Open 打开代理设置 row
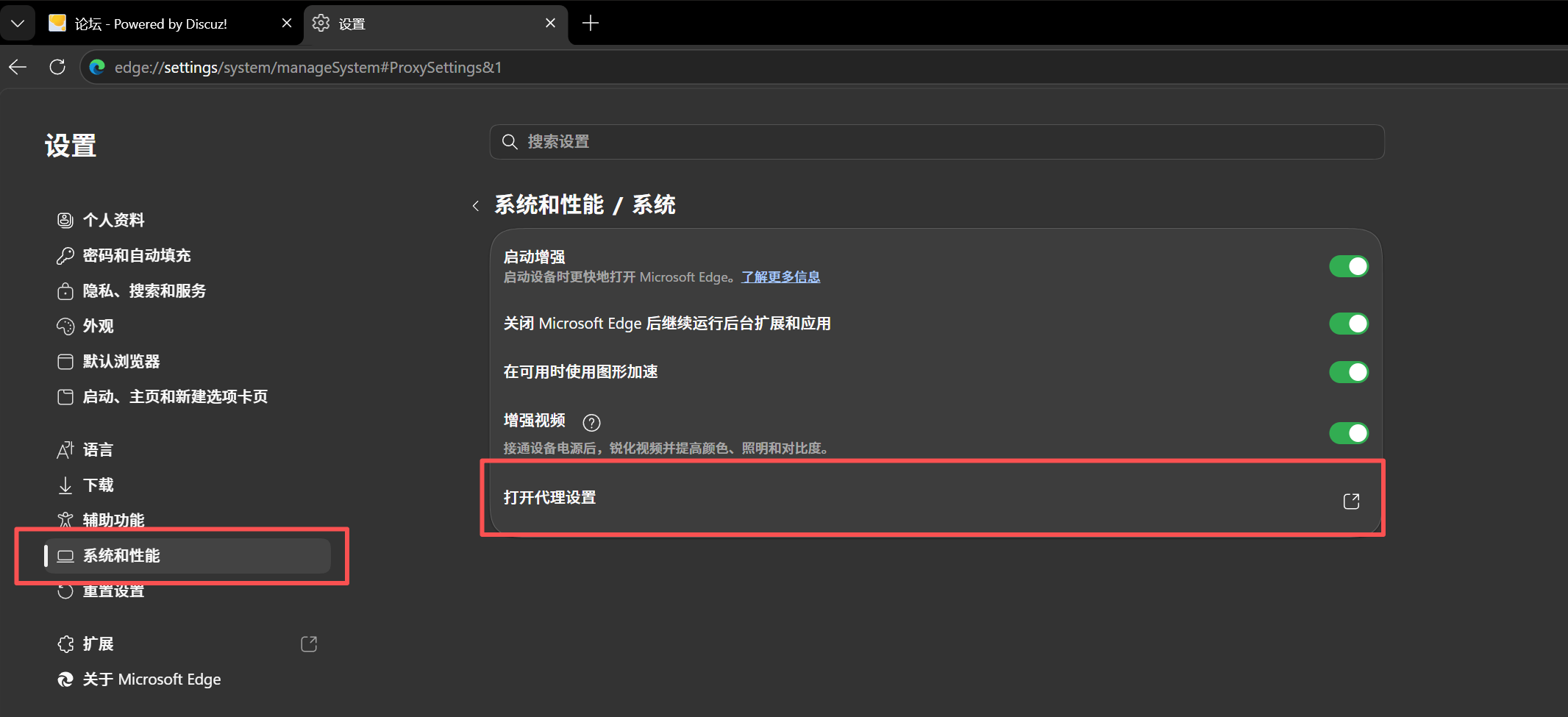Screen dimensions: 1568x717 pyautogui.click(x=936, y=499)
